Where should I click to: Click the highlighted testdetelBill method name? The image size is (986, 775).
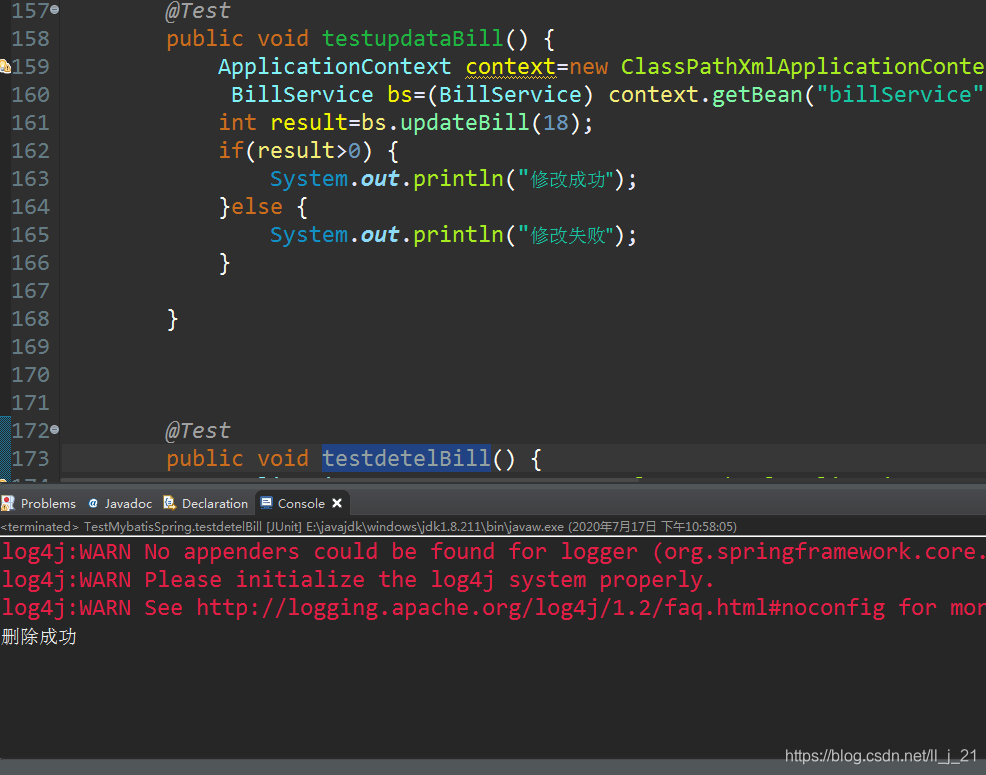click(406, 459)
